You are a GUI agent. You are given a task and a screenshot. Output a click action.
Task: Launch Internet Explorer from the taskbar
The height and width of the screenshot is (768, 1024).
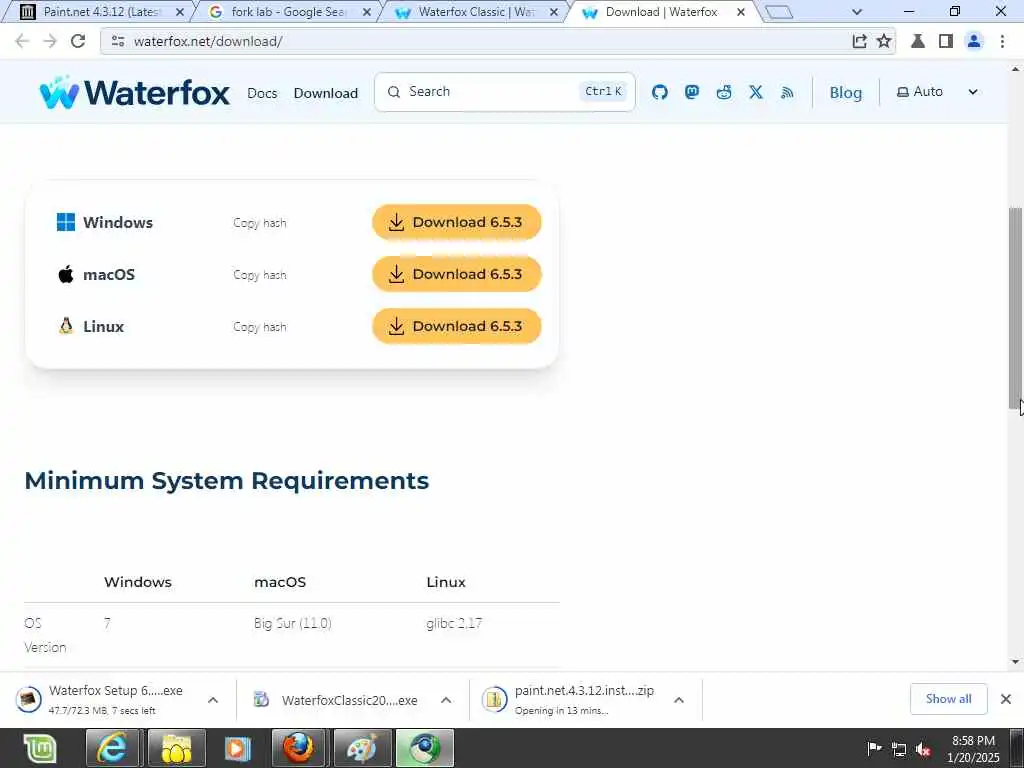(x=112, y=748)
